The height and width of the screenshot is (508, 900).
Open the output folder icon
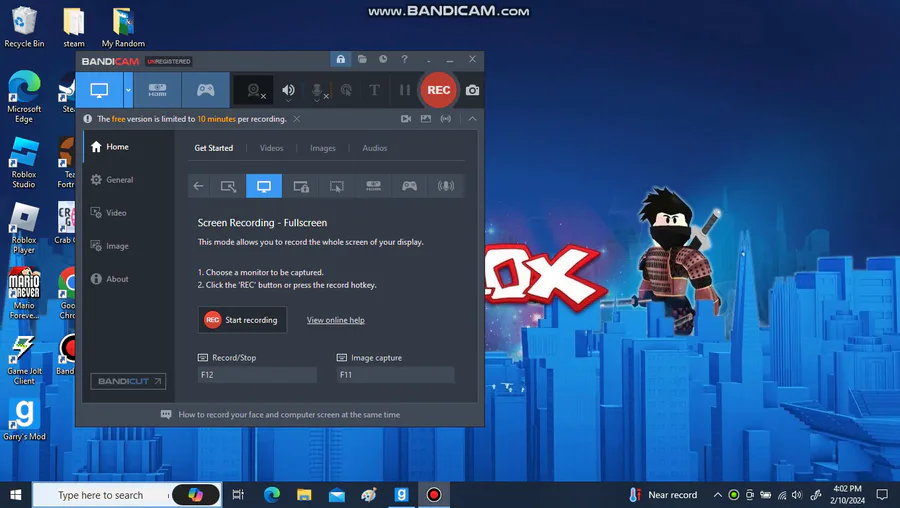pos(362,59)
